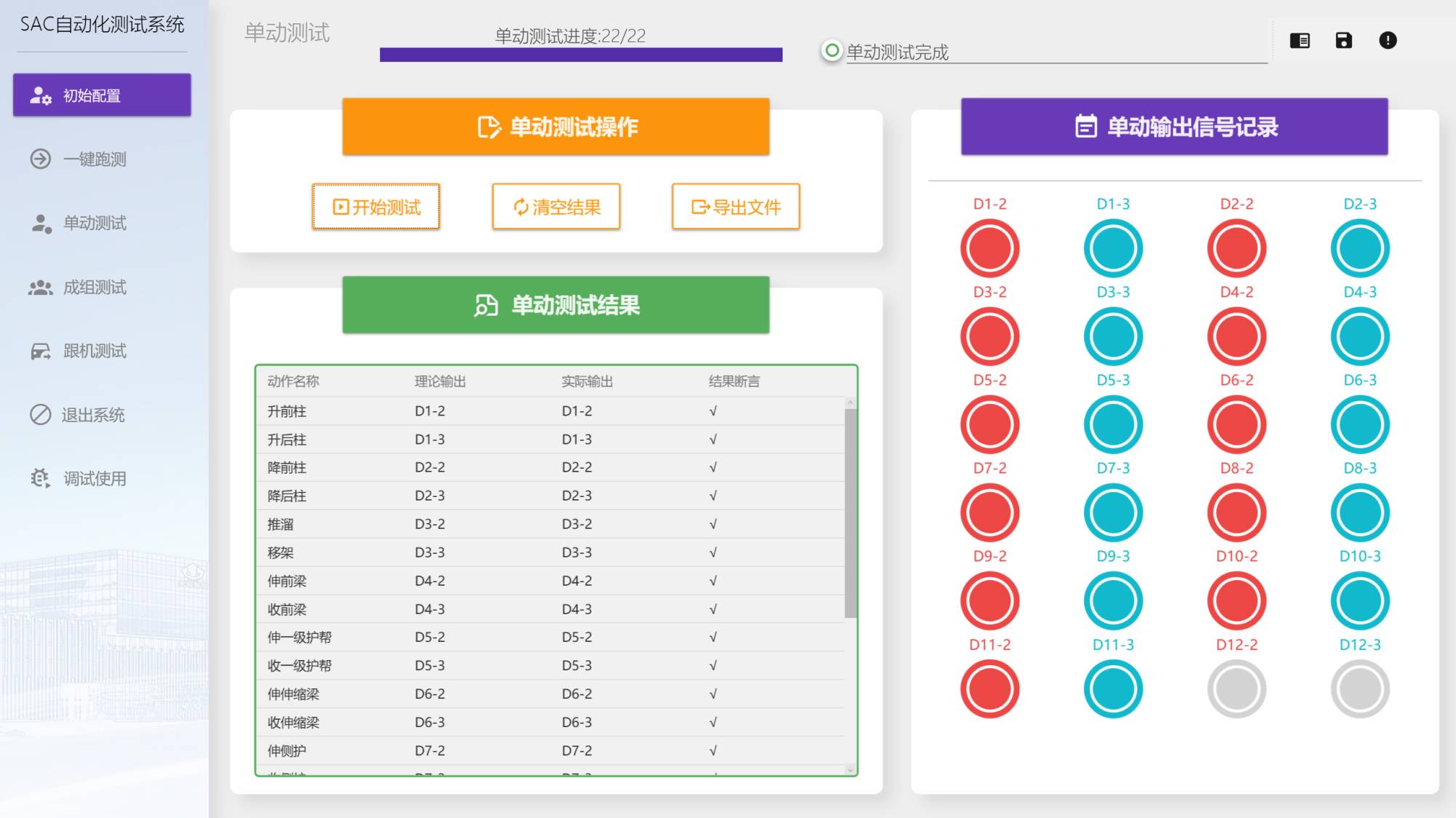Click the exclamation alert icon

point(1388,41)
